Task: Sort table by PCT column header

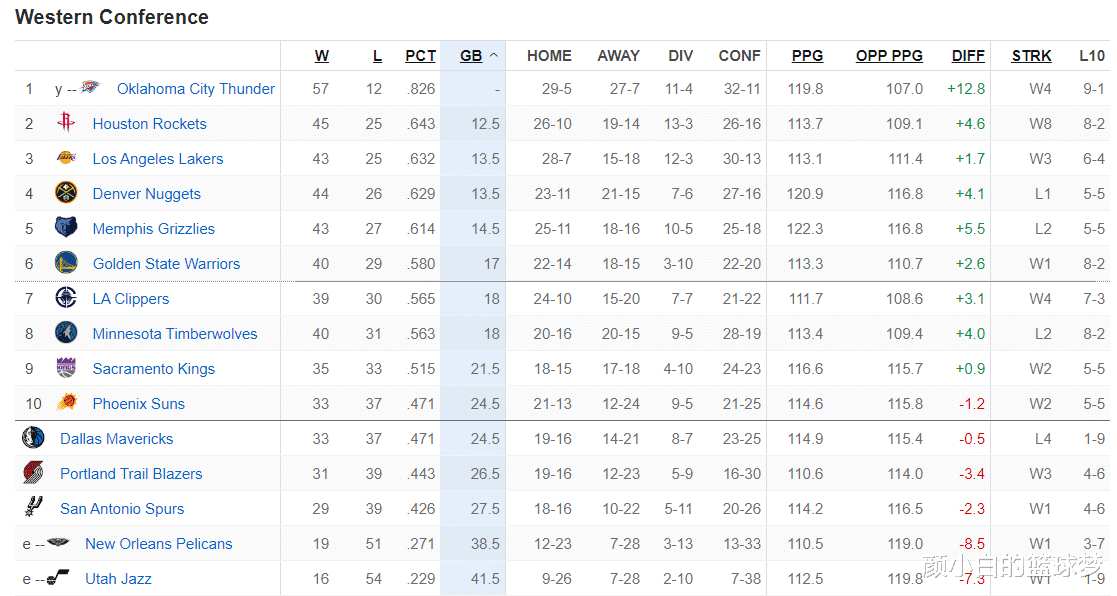Action: point(420,56)
